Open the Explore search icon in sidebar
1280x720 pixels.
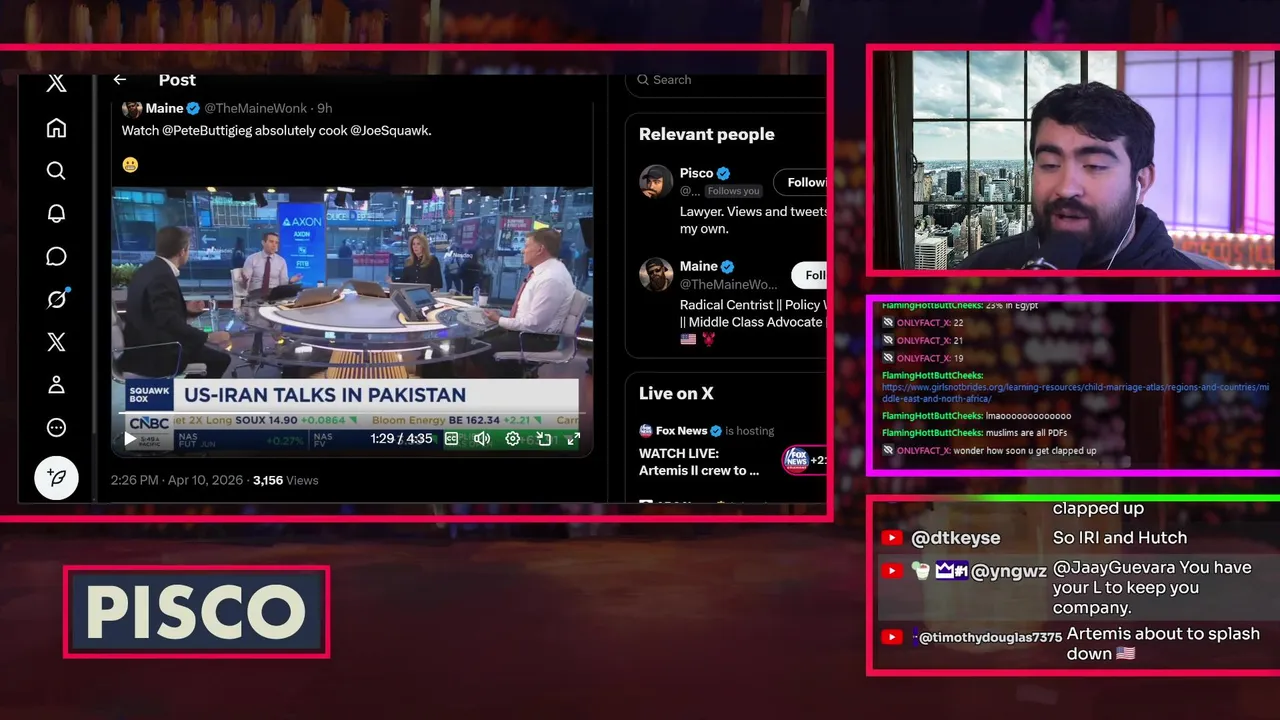click(56, 170)
